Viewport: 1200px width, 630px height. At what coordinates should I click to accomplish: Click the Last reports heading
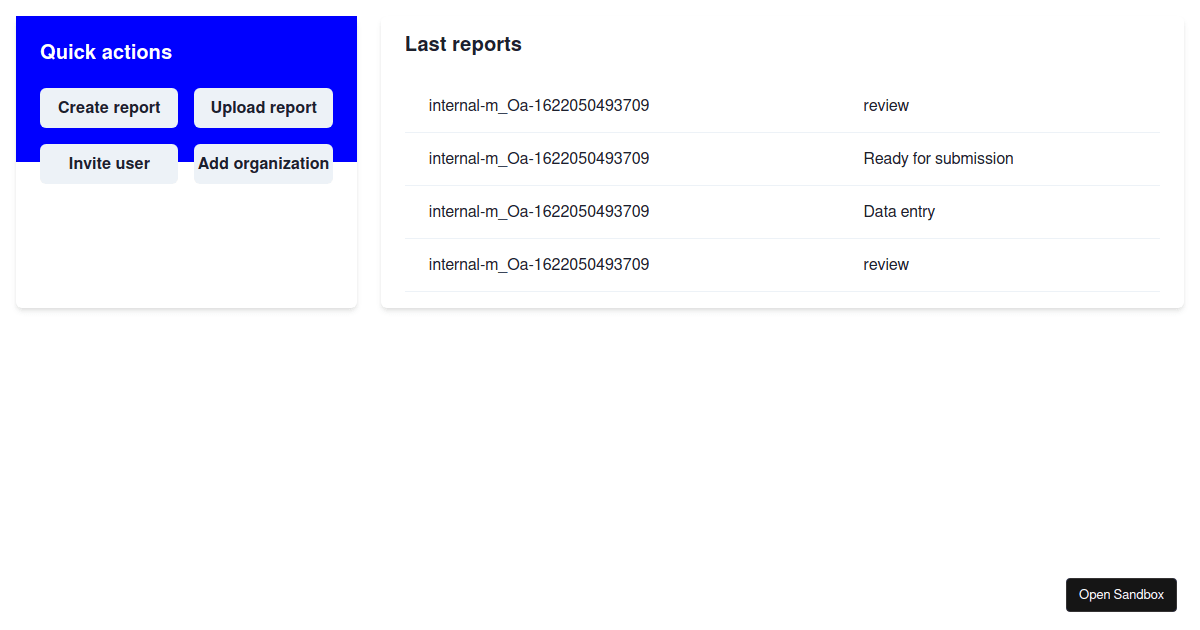(x=463, y=44)
